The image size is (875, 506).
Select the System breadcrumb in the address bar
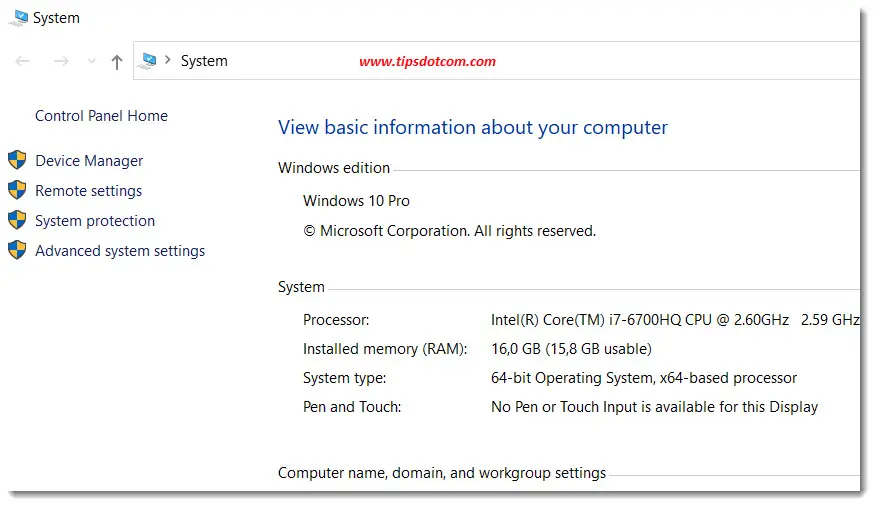(204, 61)
